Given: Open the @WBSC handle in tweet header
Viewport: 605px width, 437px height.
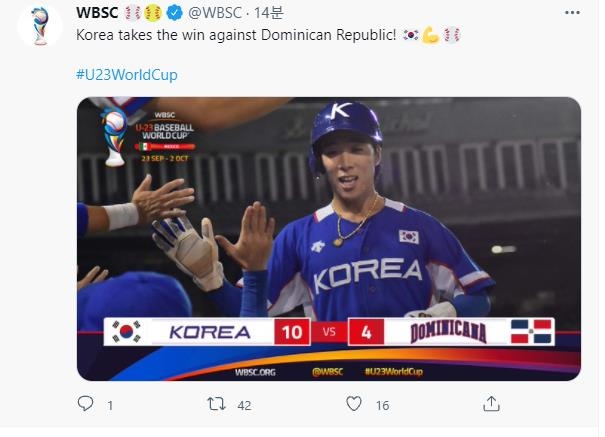Looking at the screenshot, I should (x=211, y=14).
